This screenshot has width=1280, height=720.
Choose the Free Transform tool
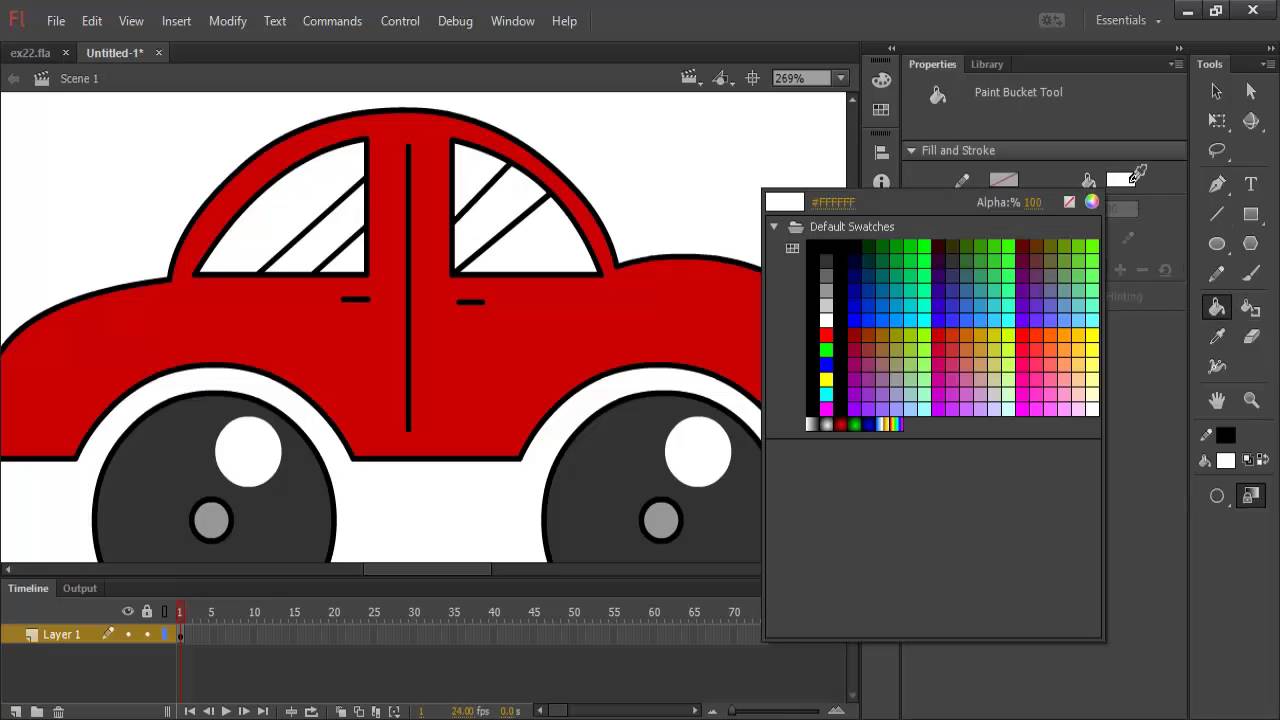[1217, 121]
